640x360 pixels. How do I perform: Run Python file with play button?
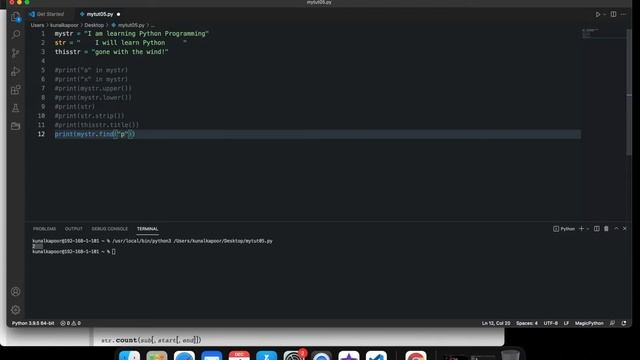coord(598,14)
